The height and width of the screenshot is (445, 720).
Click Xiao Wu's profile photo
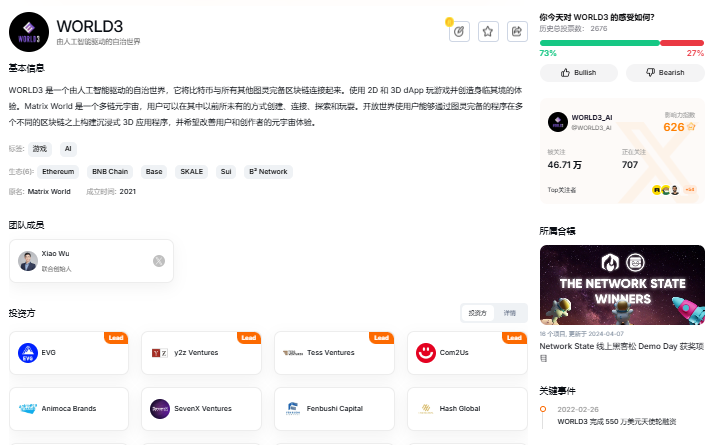28,261
